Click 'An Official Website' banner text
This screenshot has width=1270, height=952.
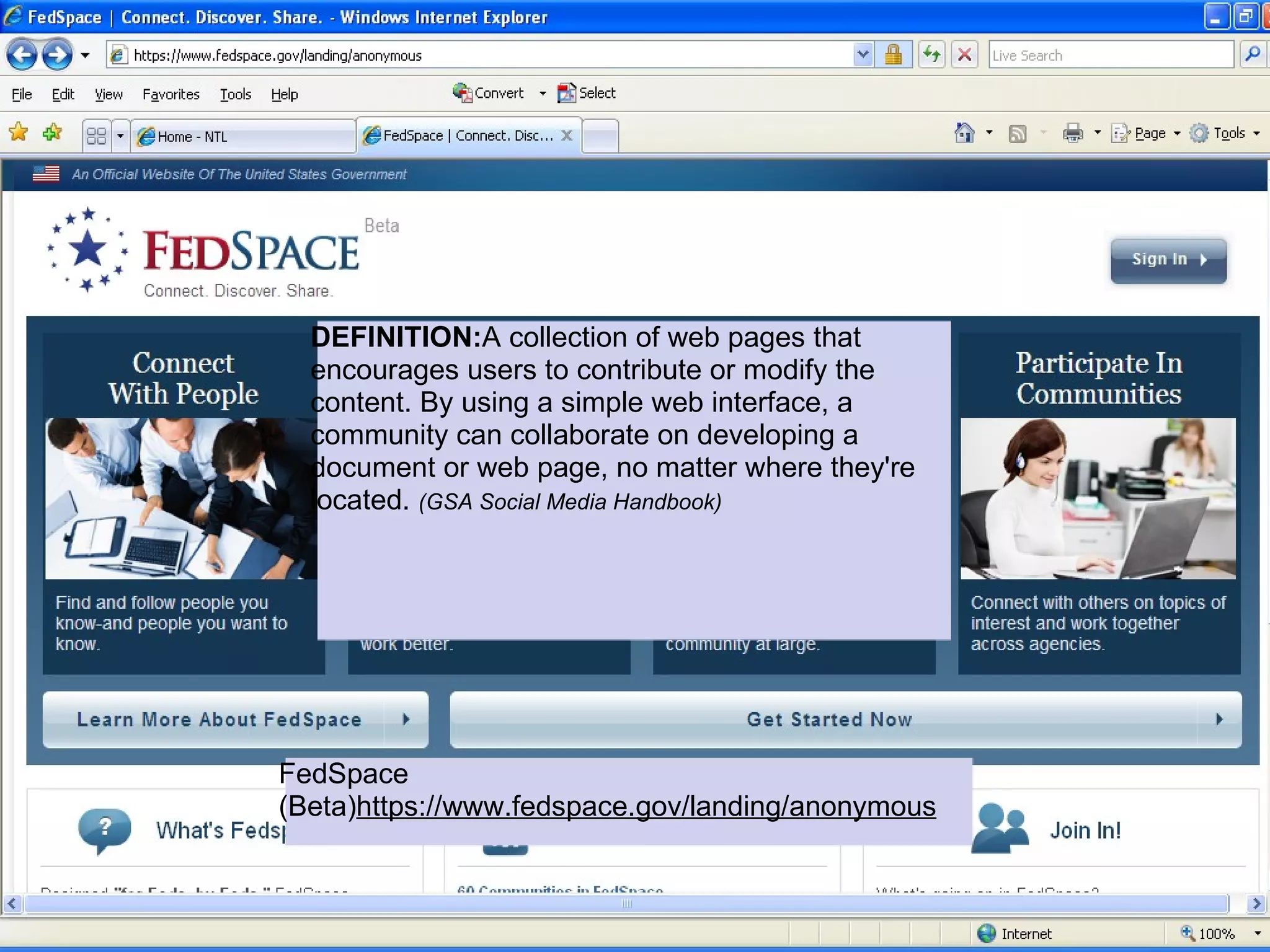[239, 174]
